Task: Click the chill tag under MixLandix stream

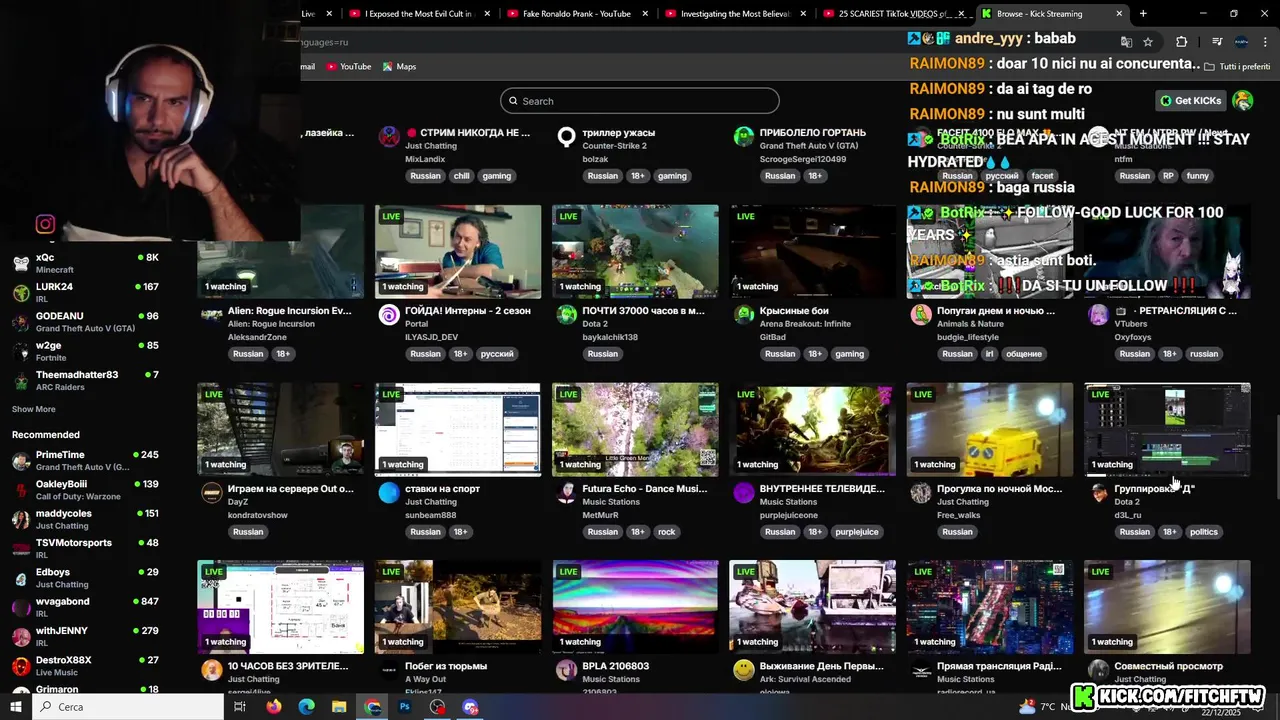Action: click(x=461, y=175)
